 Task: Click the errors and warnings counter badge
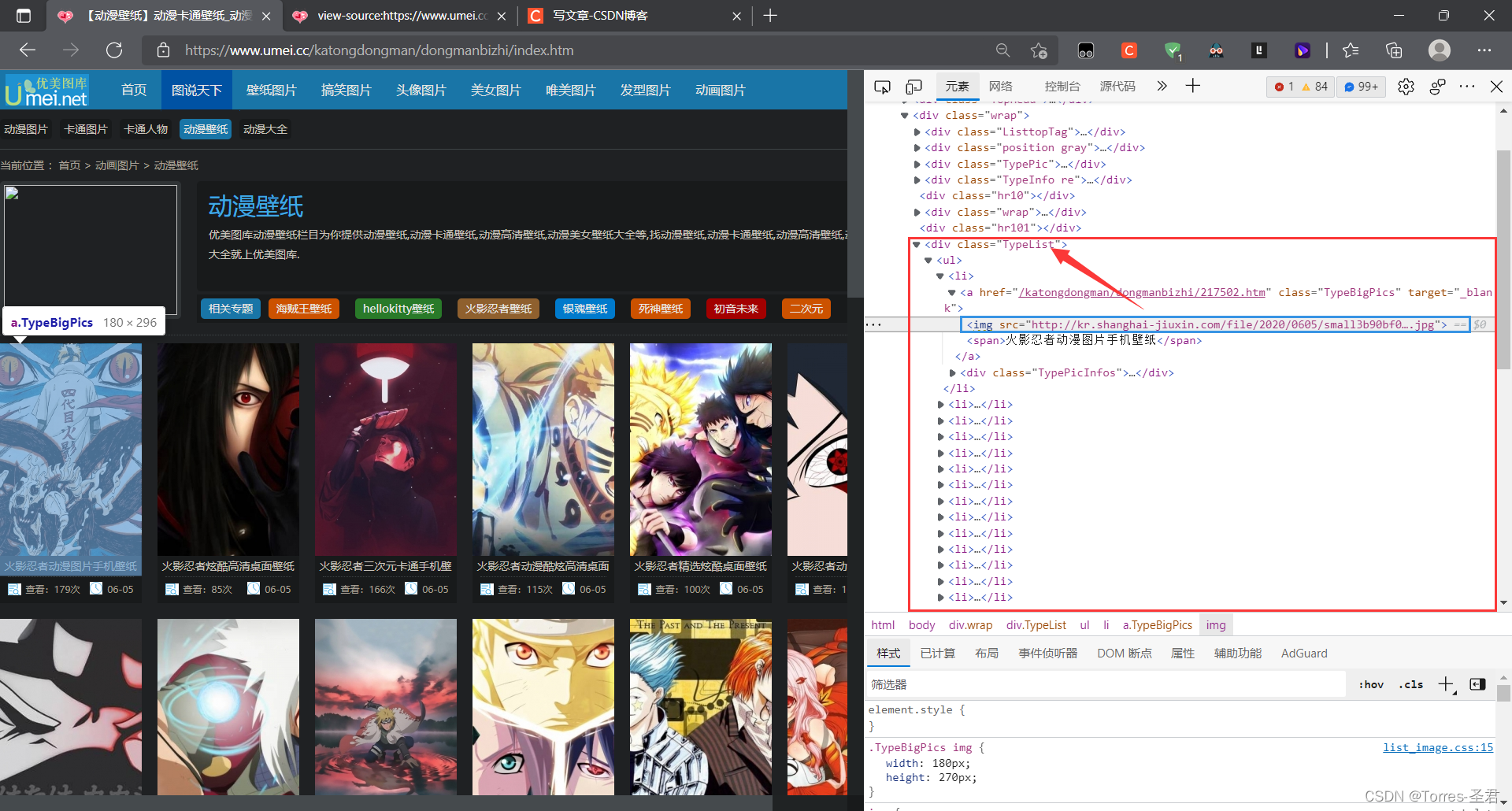[x=1300, y=87]
